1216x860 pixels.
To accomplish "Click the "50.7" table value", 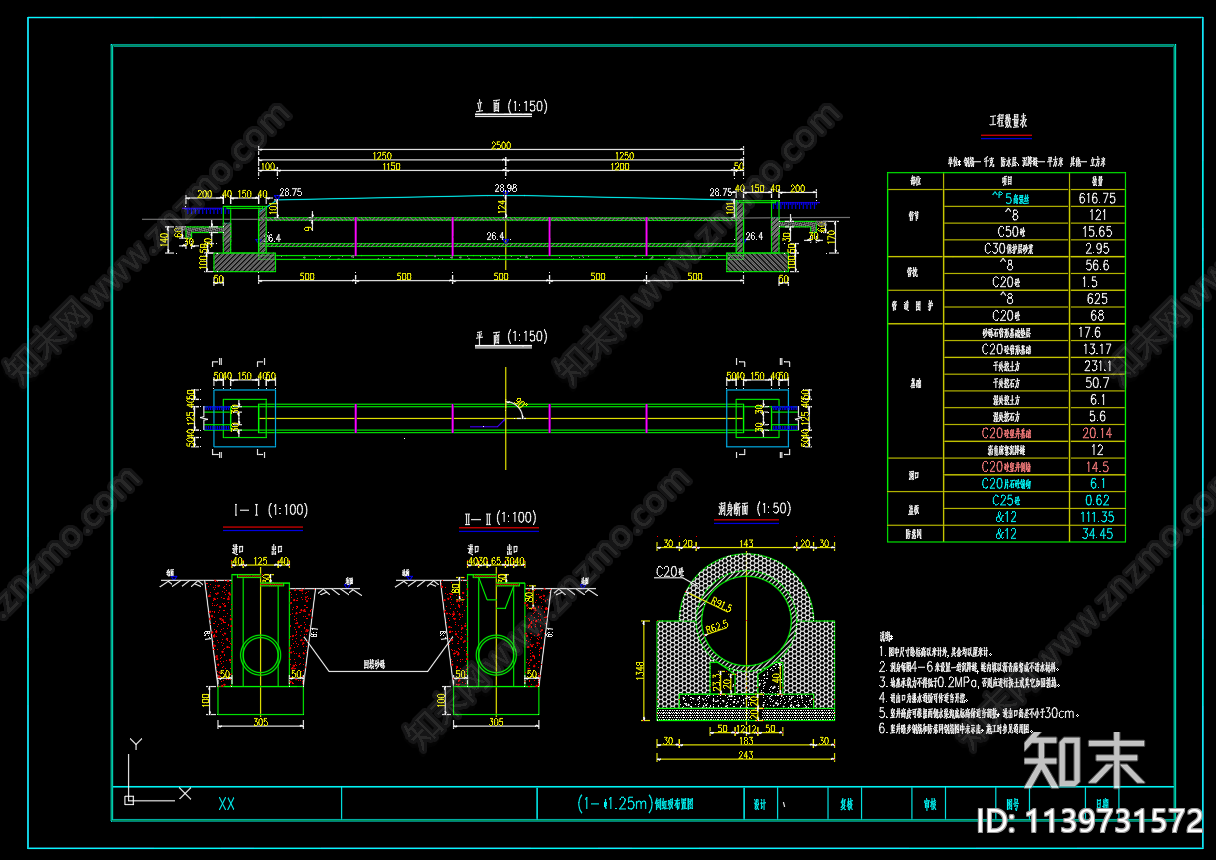I will (1097, 383).
